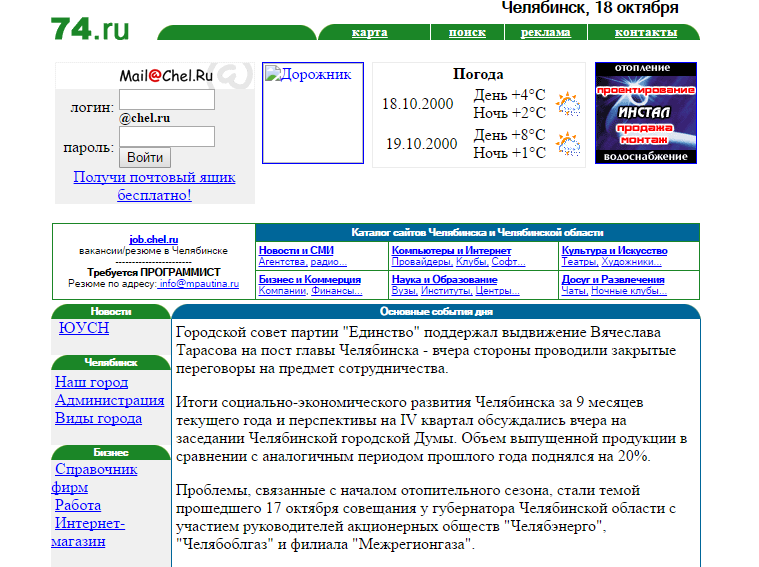The image size is (759, 567).
Task: Open the Финансы... subcategory link
Action: click(x=337, y=291)
